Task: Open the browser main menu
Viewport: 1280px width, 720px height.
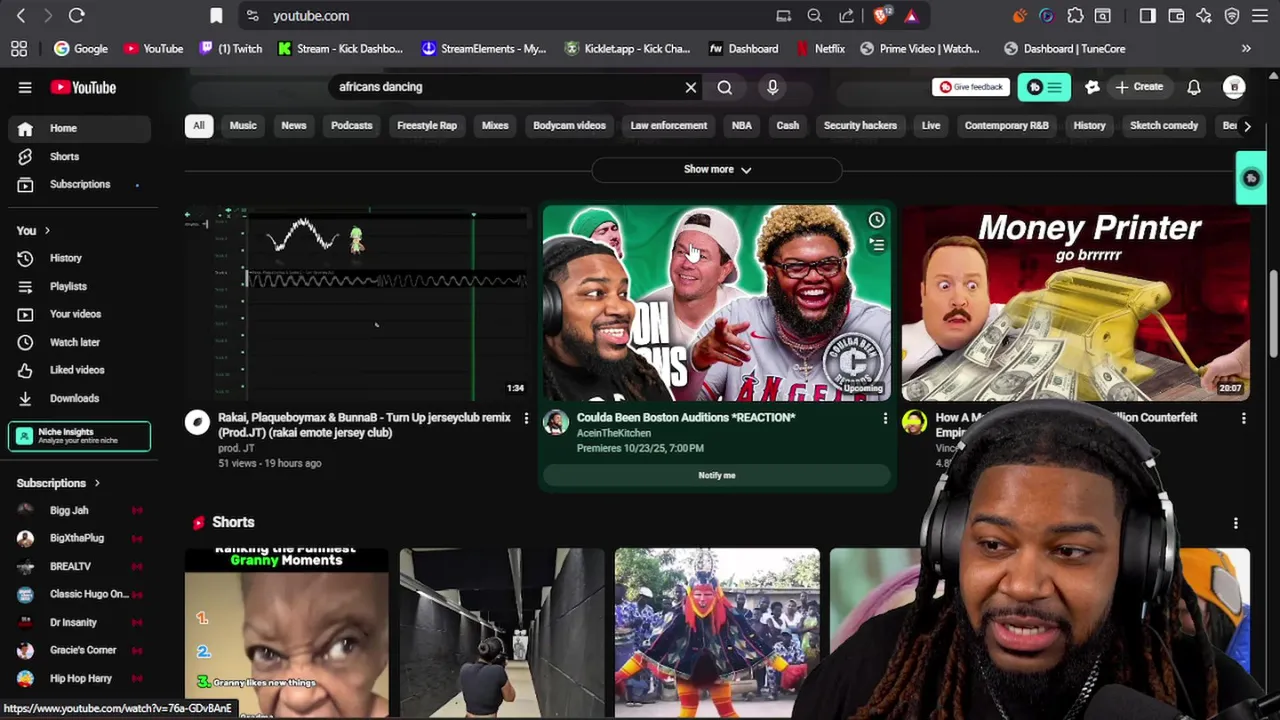Action: pyautogui.click(x=1260, y=16)
